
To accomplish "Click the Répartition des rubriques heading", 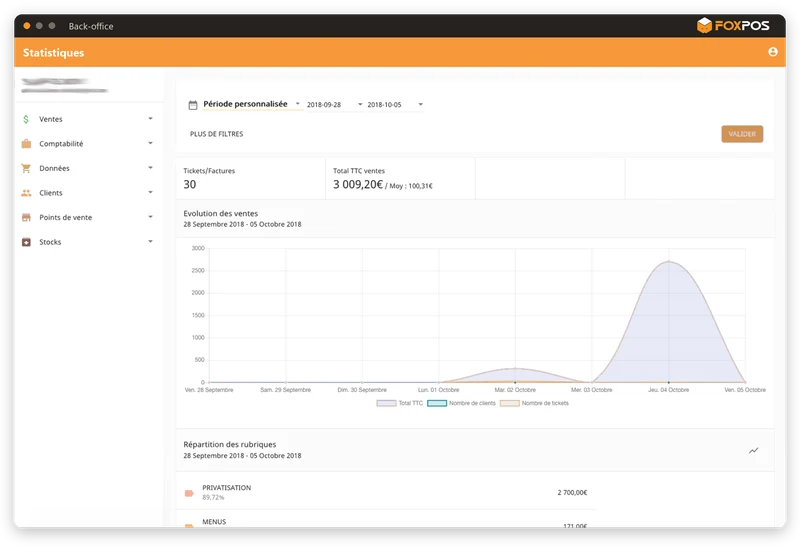I will click(230, 444).
